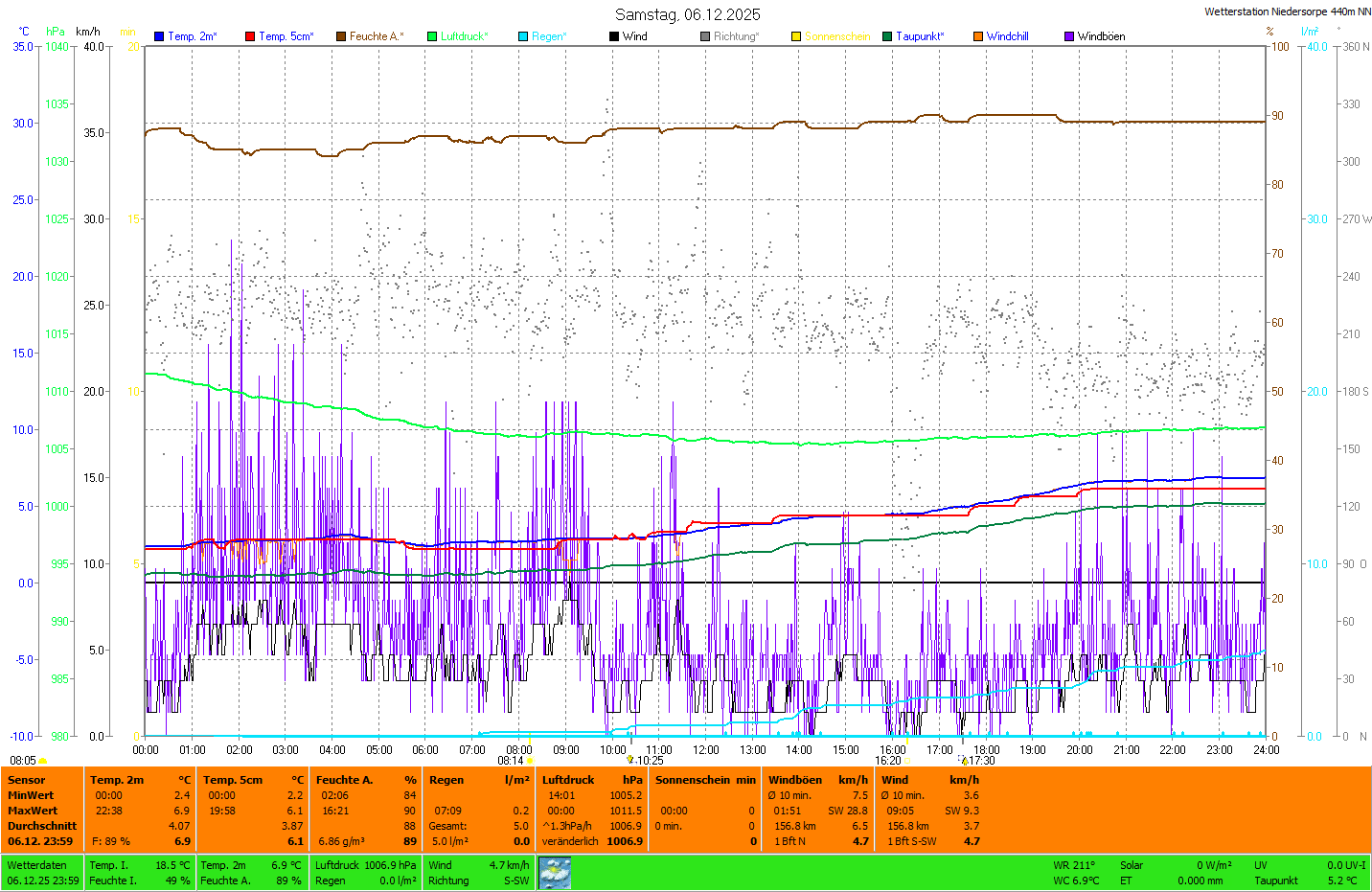Click the brown Feuchte A. legend square
This screenshot has width=1372, height=892.
coord(341,36)
